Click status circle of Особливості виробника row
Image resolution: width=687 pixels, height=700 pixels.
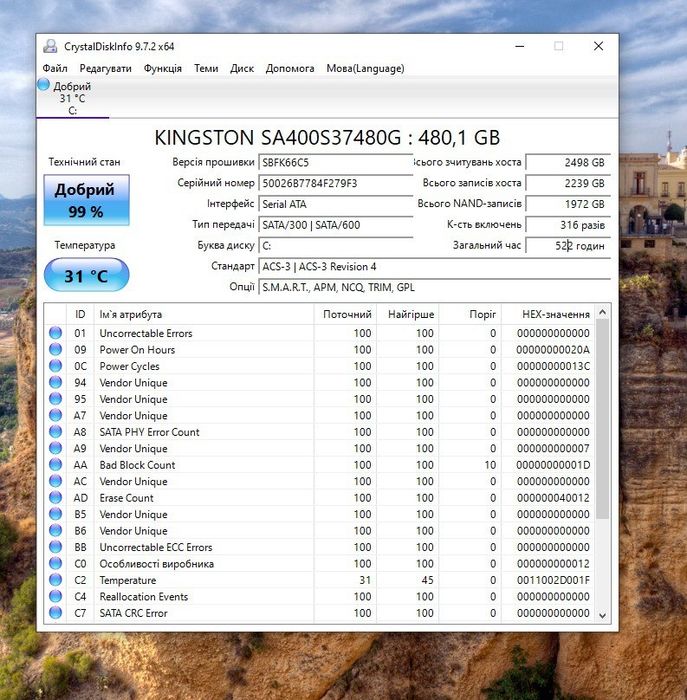(x=55, y=563)
